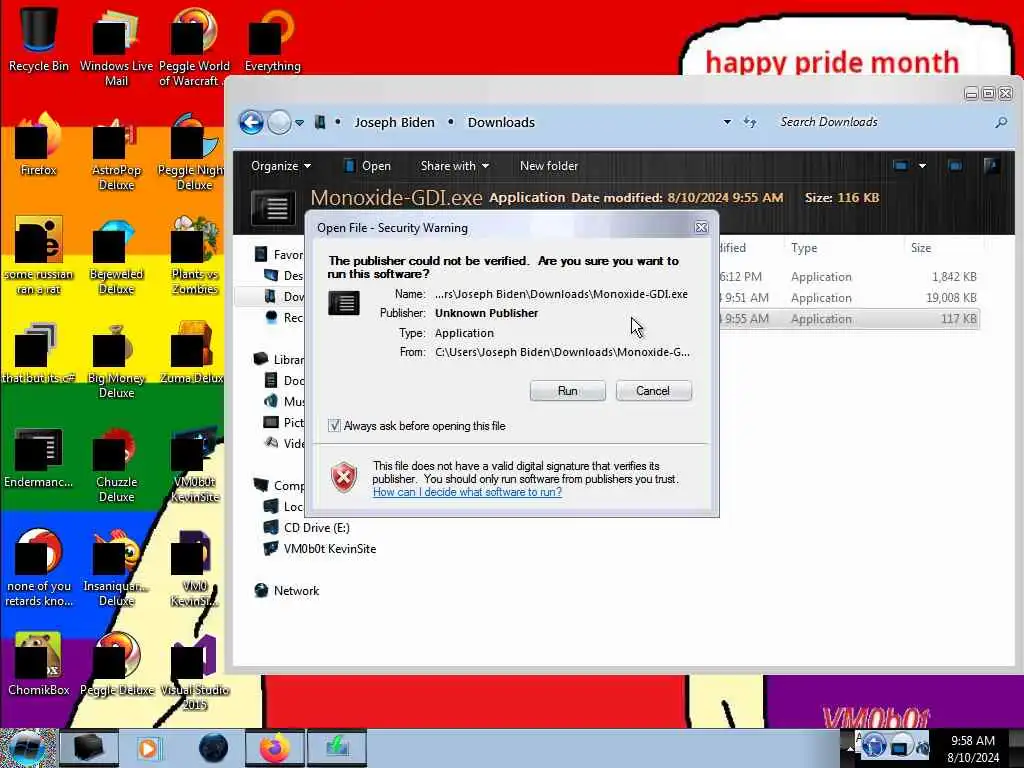Image resolution: width=1024 pixels, height=768 pixels.
Task: Create a New folder from toolbar
Action: click(549, 166)
